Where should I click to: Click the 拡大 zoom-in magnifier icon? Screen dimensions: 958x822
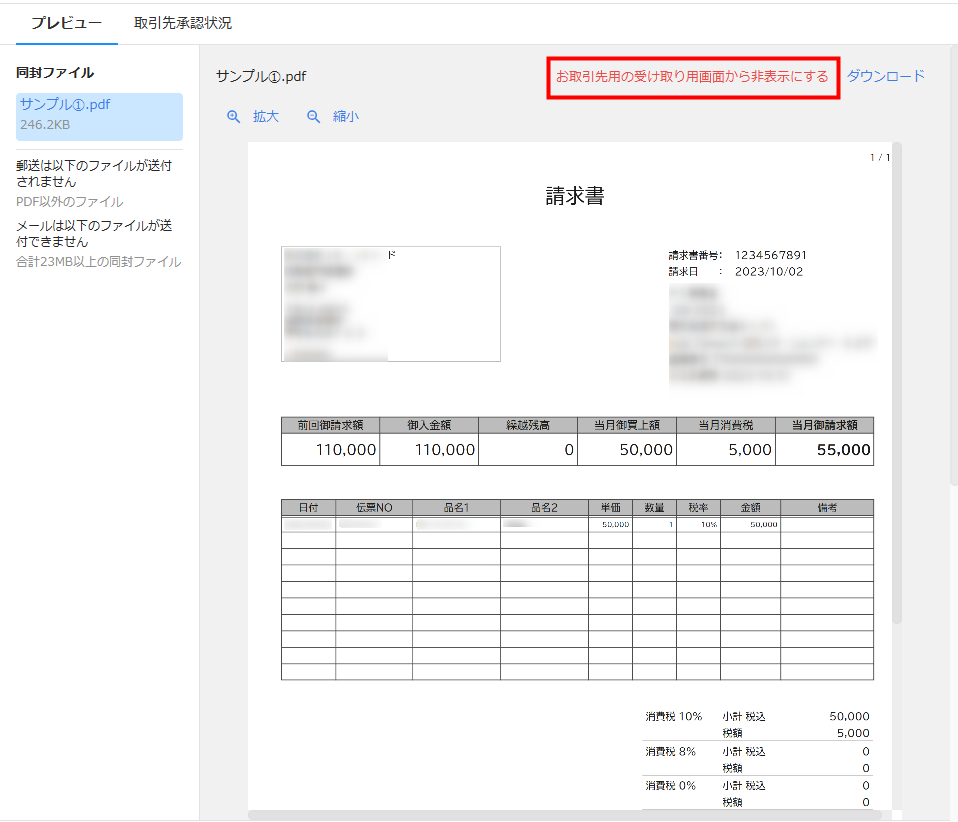pyautogui.click(x=234, y=117)
